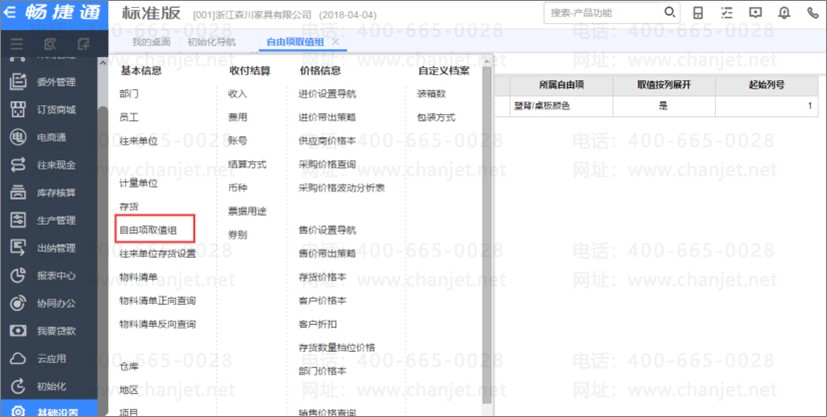Open 账号 under 收付结算
The height and width of the screenshot is (417, 827).
tap(237, 141)
